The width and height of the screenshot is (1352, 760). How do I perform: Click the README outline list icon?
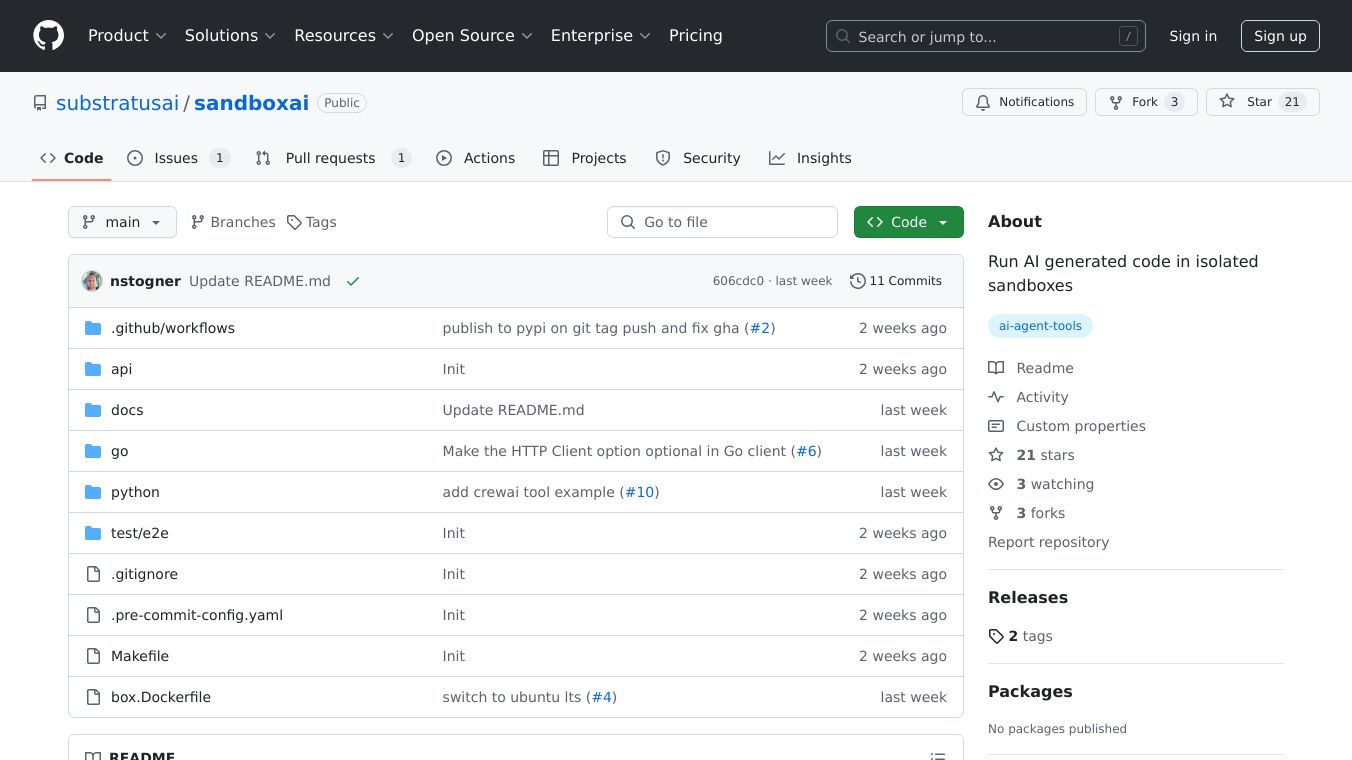click(937, 756)
